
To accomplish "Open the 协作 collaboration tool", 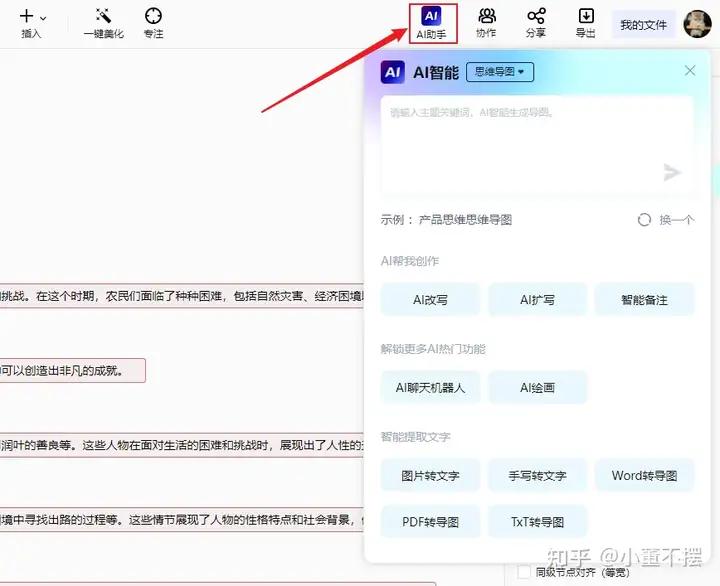I will click(x=486, y=23).
